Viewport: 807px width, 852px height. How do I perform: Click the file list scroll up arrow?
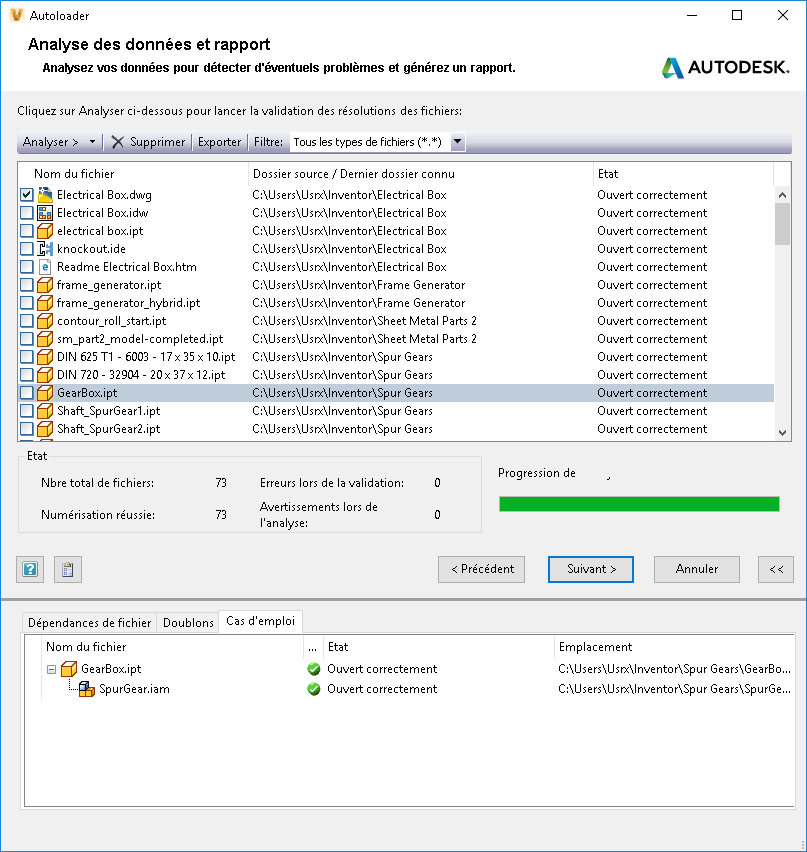(782, 195)
